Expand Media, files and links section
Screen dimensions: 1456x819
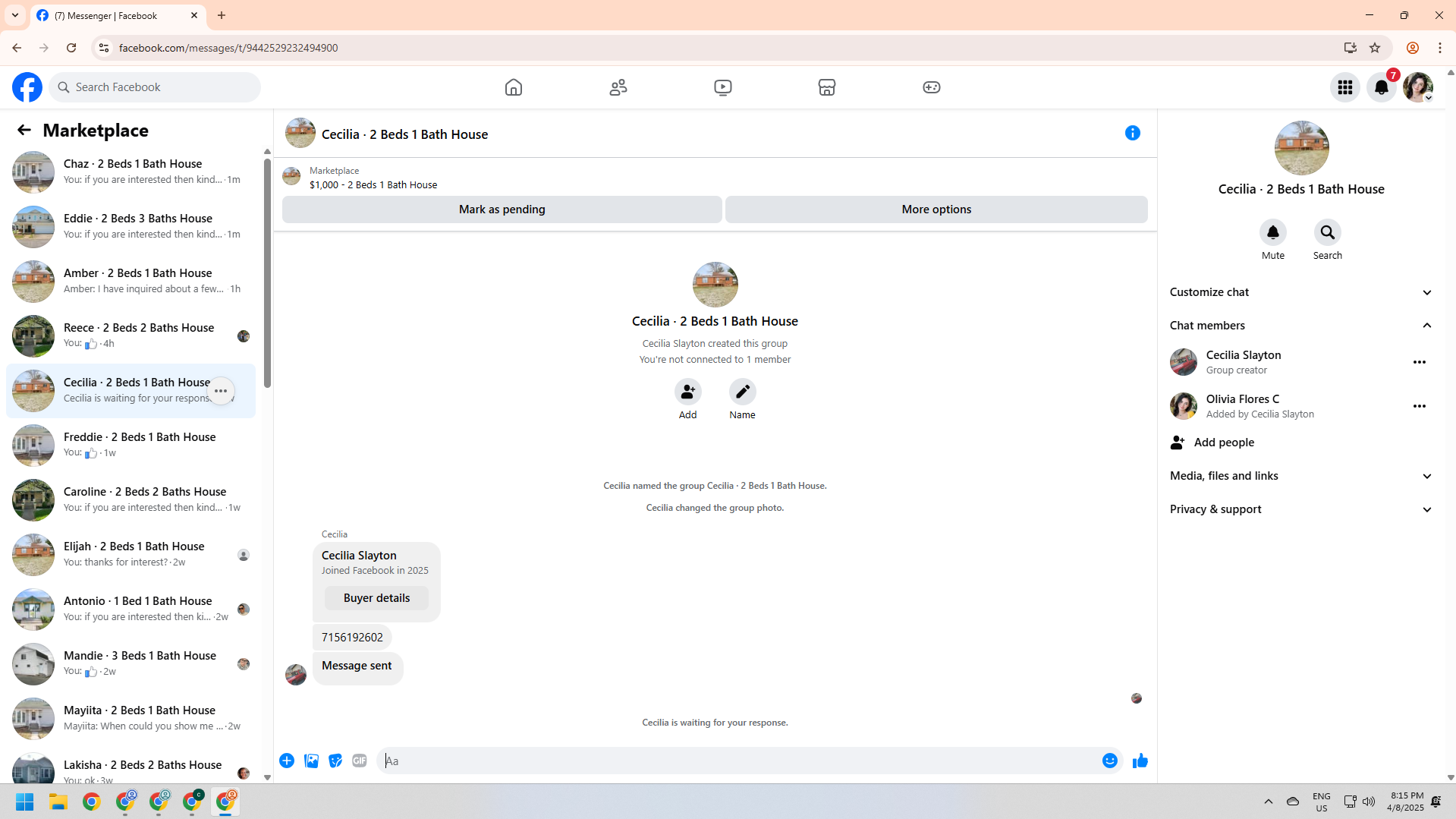(1301, 476)
